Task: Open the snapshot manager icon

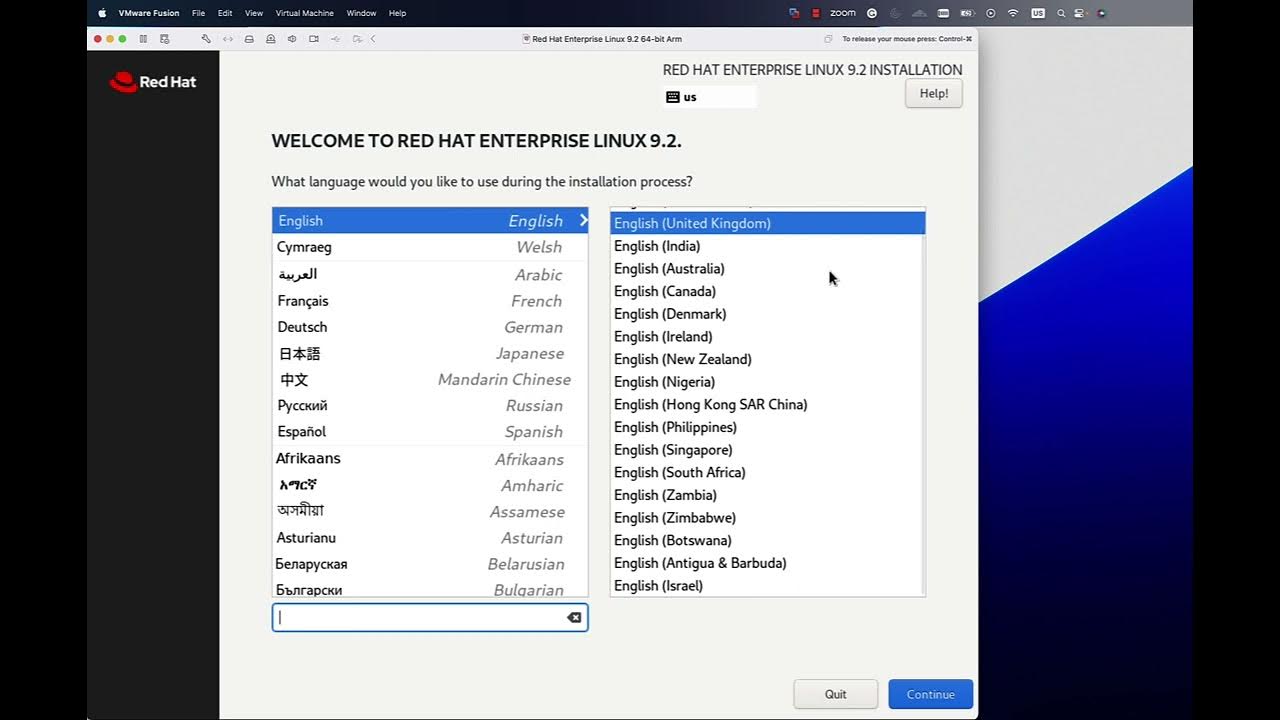Action: pos(165,39)
